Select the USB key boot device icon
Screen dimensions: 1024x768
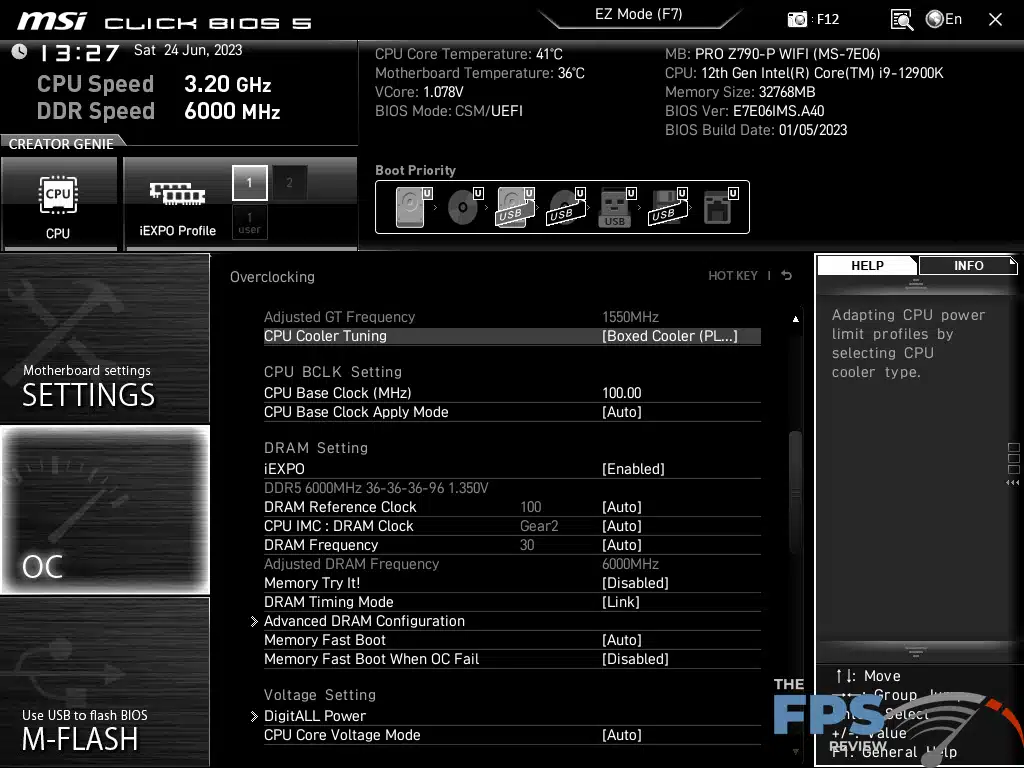tap(616, 206)
